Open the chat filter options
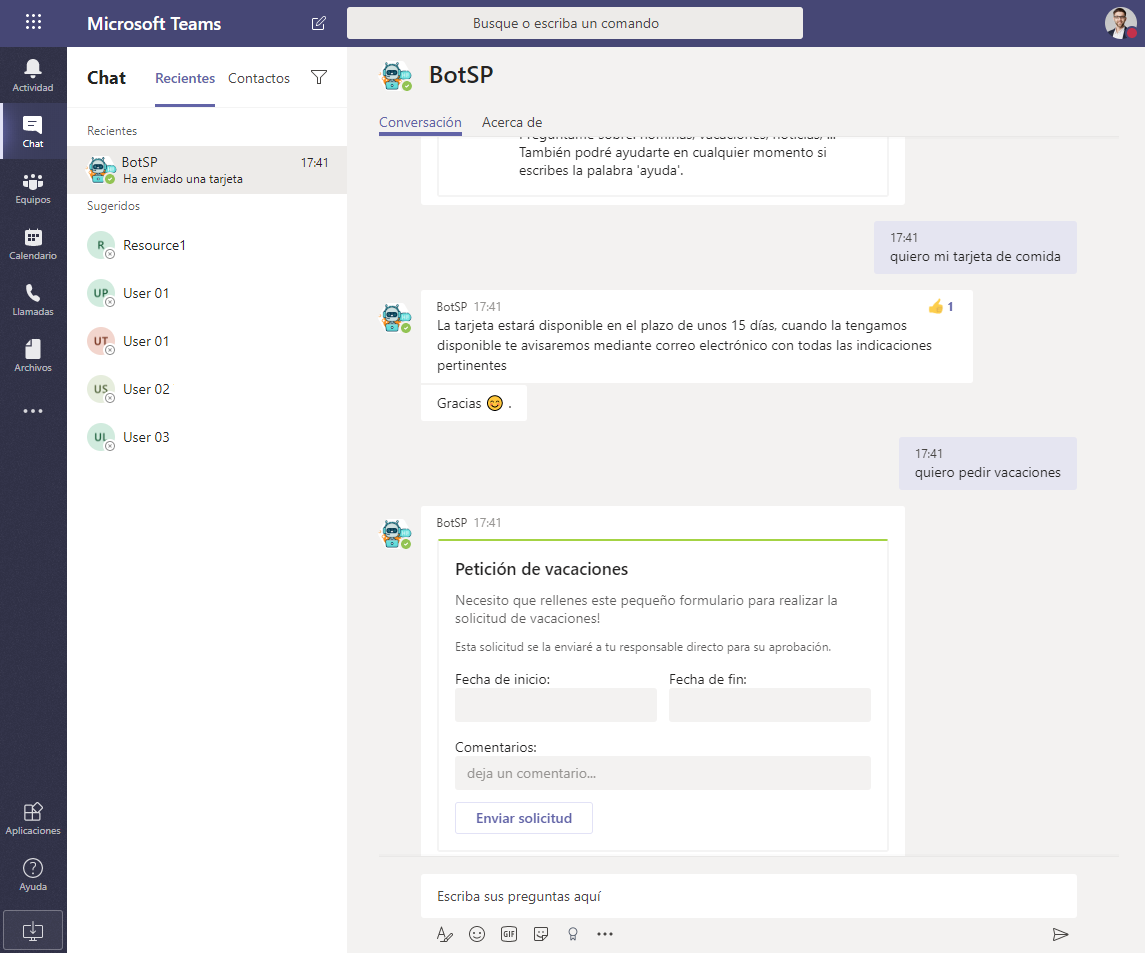 [x=318, y=77]
